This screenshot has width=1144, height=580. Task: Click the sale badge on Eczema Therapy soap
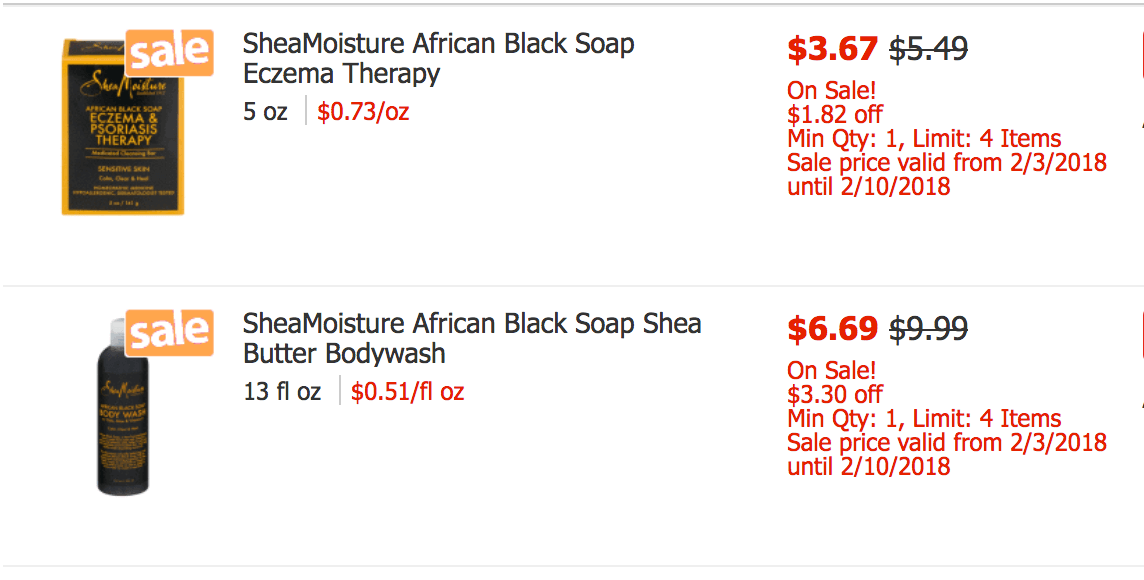point(169,52)
